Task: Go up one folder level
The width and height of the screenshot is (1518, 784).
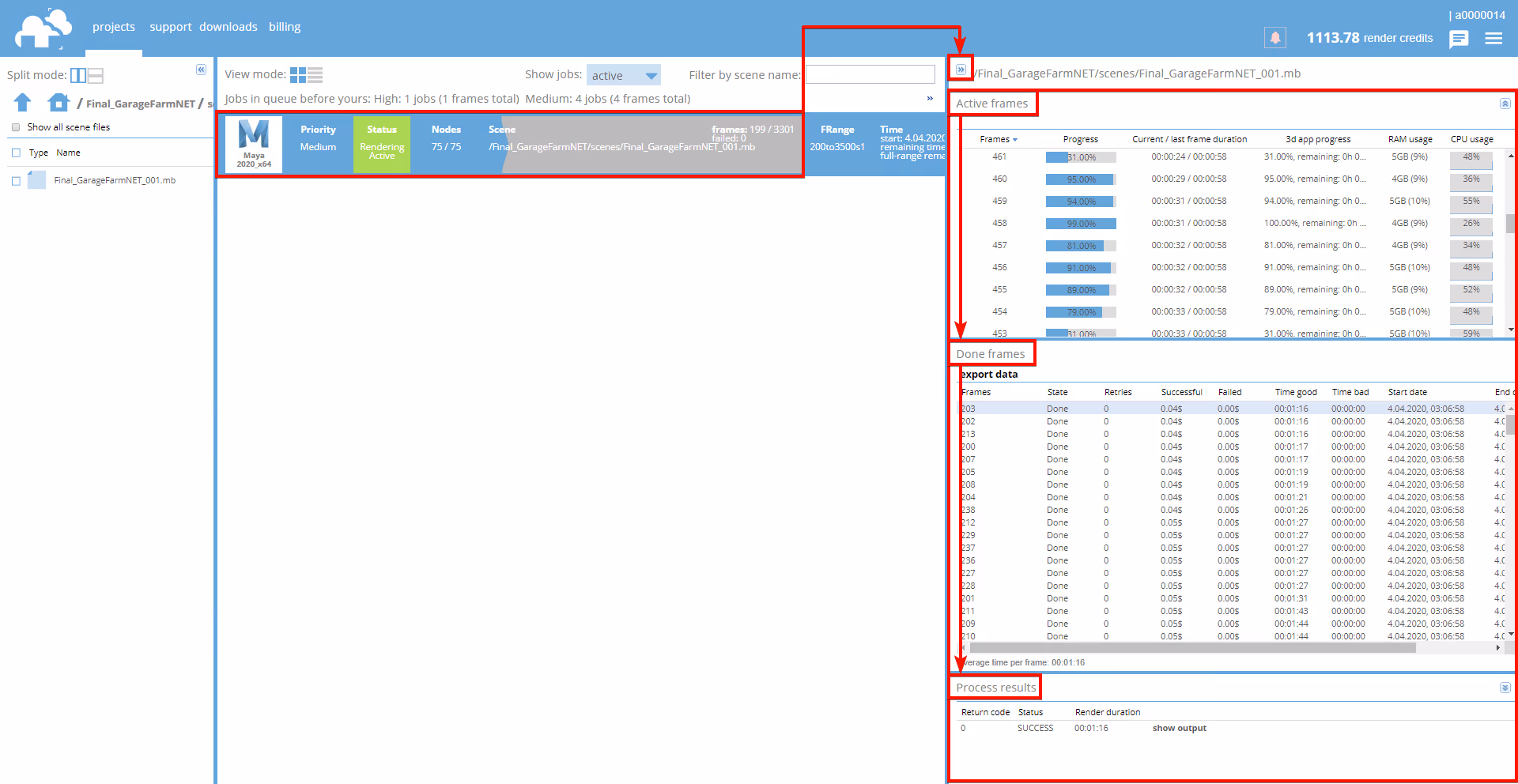Action: click(x=22, y=102)
